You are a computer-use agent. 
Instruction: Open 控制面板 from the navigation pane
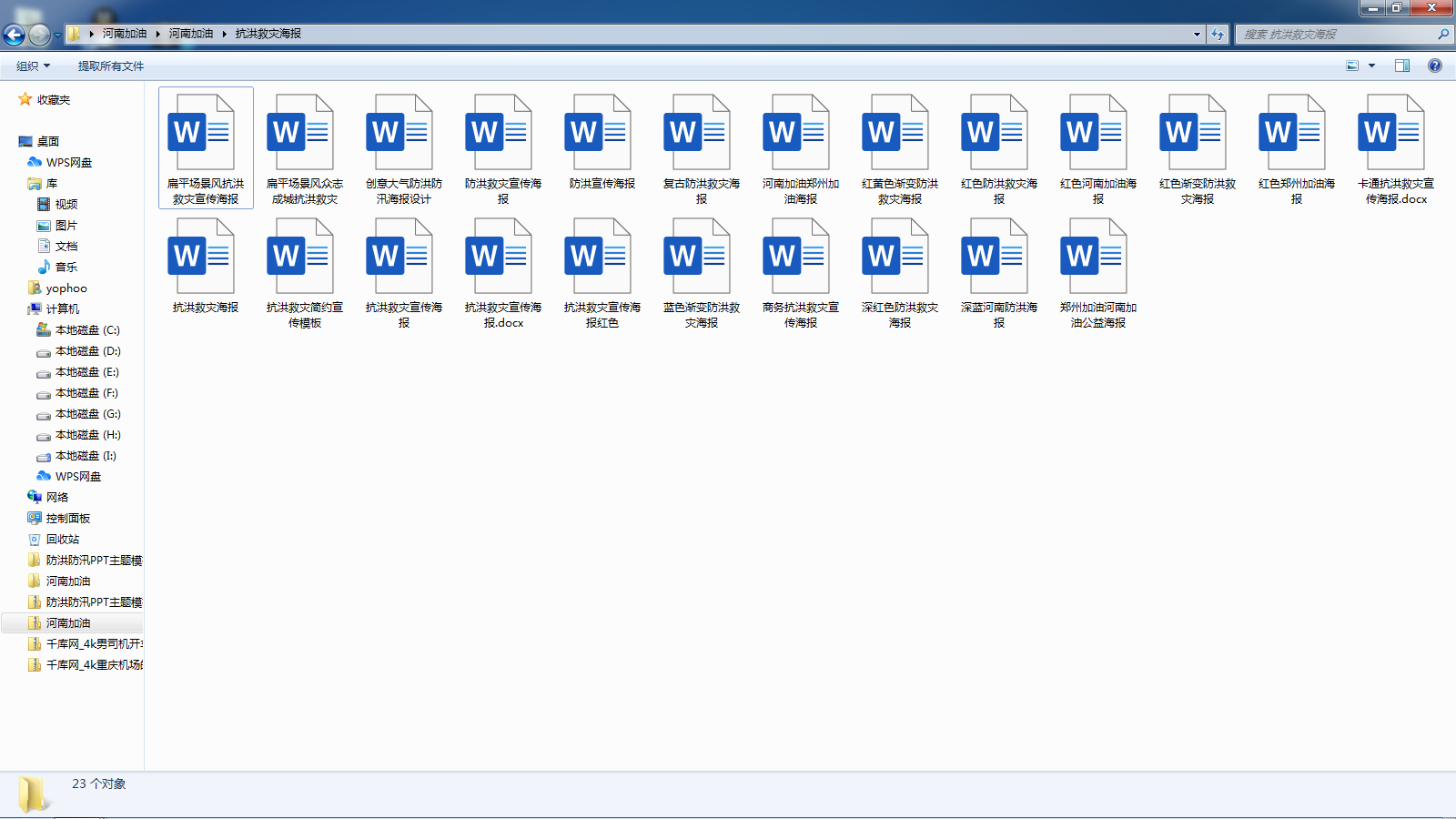[68, 518]
